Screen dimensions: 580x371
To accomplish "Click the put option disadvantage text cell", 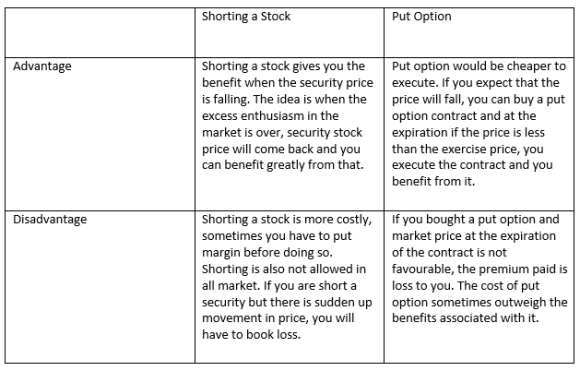I will 479,287.
